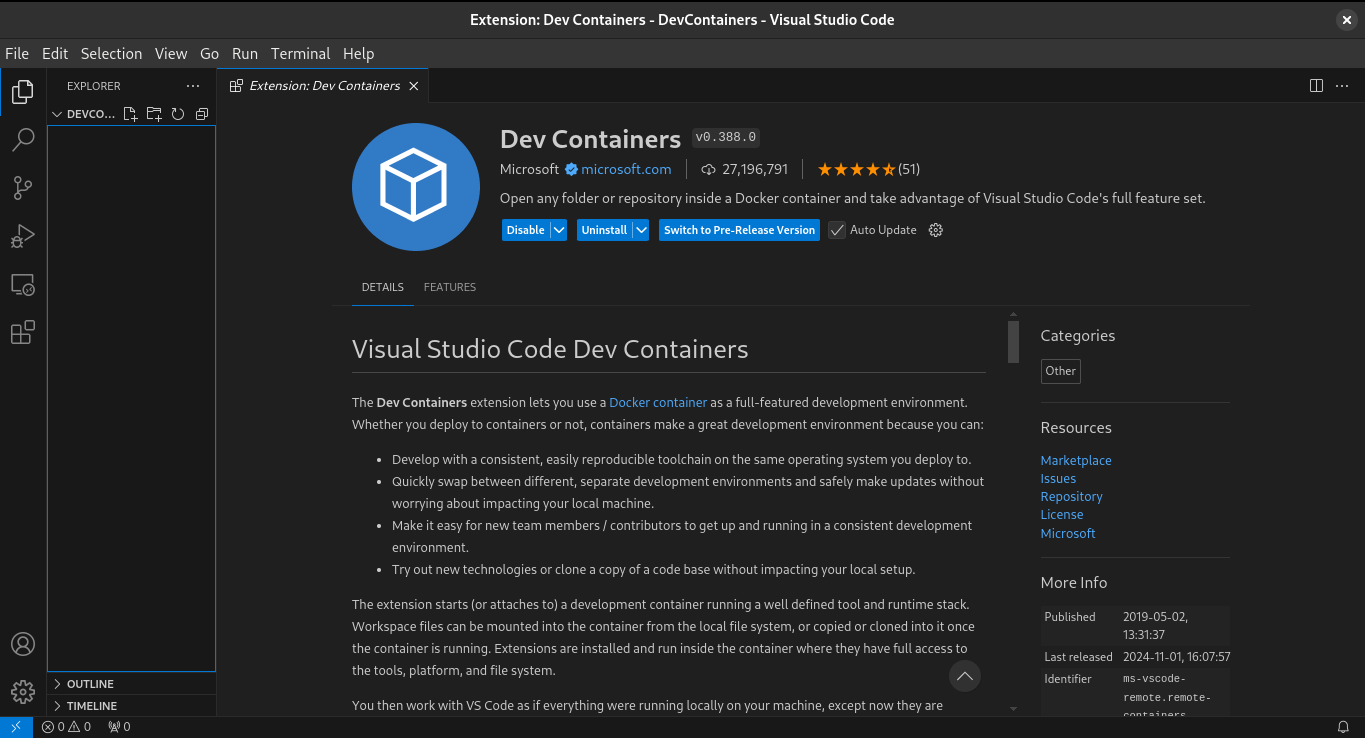
Task: Open the Remote Explorer view
Action: [x=22, y=285]
